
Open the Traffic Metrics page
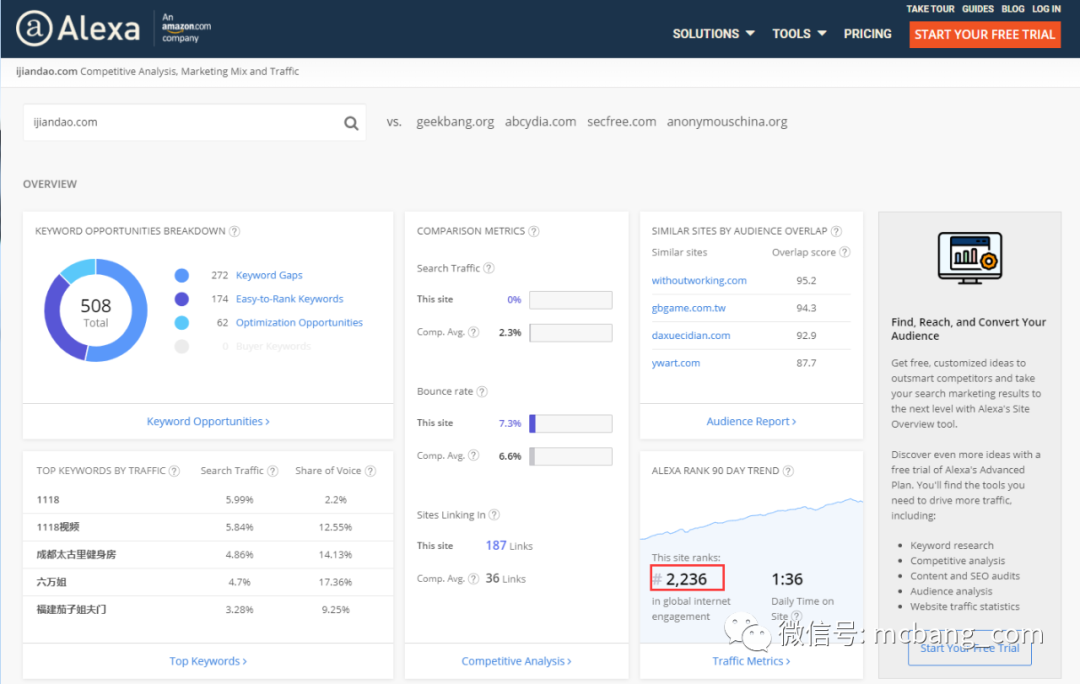click(751, 660)
